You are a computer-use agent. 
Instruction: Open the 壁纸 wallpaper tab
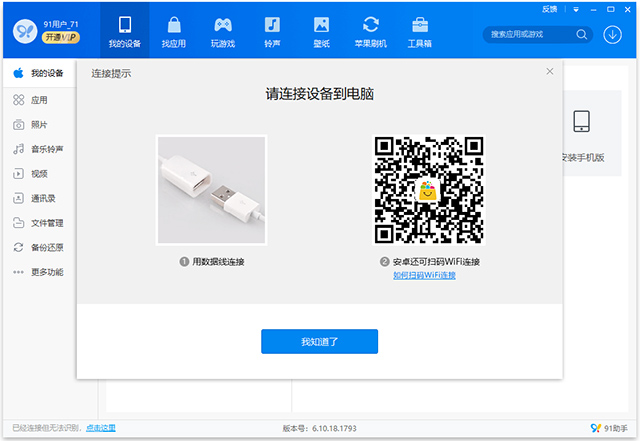tap(322, 31)
